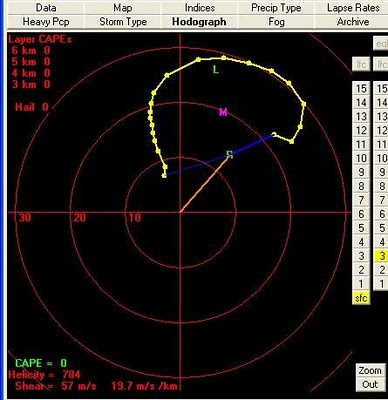Image resolution: width=388 pixels, height=400 pixels.
Task: Open the Archive tab
Action: pos(353,22)
